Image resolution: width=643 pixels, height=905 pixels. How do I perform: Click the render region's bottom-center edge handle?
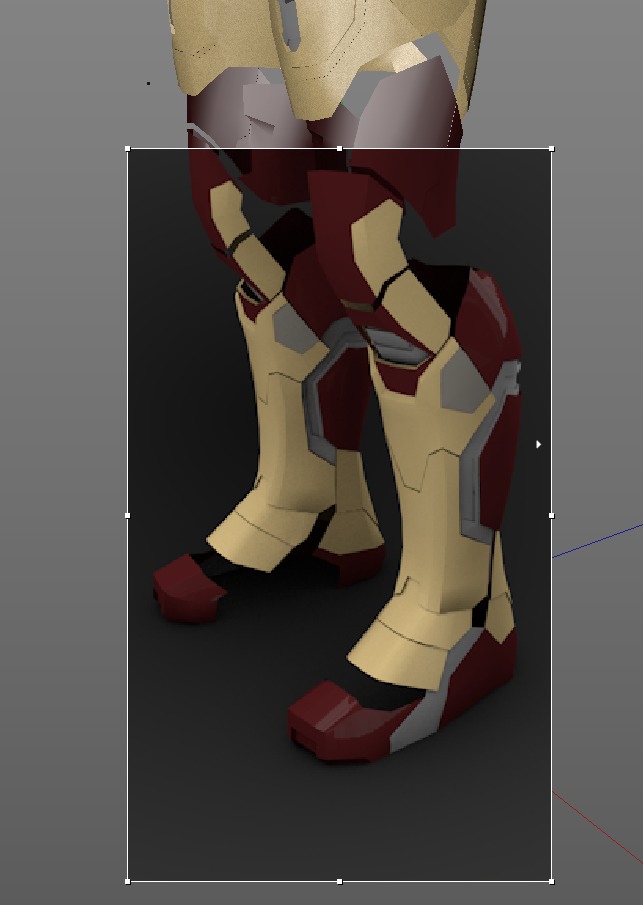(x=339, y=881)
